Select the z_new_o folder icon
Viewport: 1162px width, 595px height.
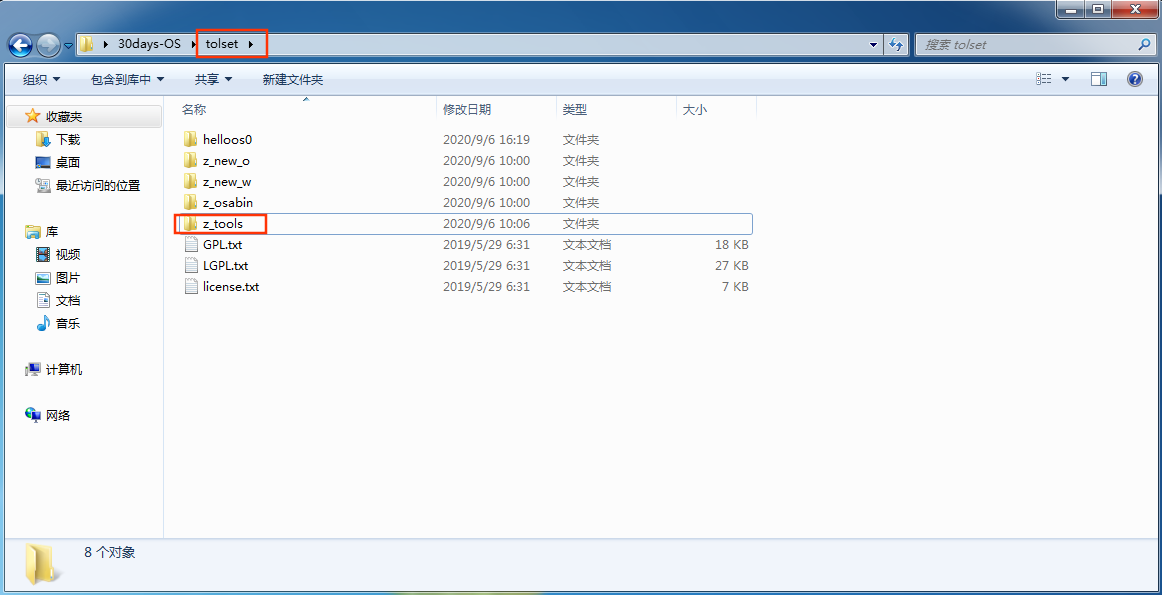190,161
